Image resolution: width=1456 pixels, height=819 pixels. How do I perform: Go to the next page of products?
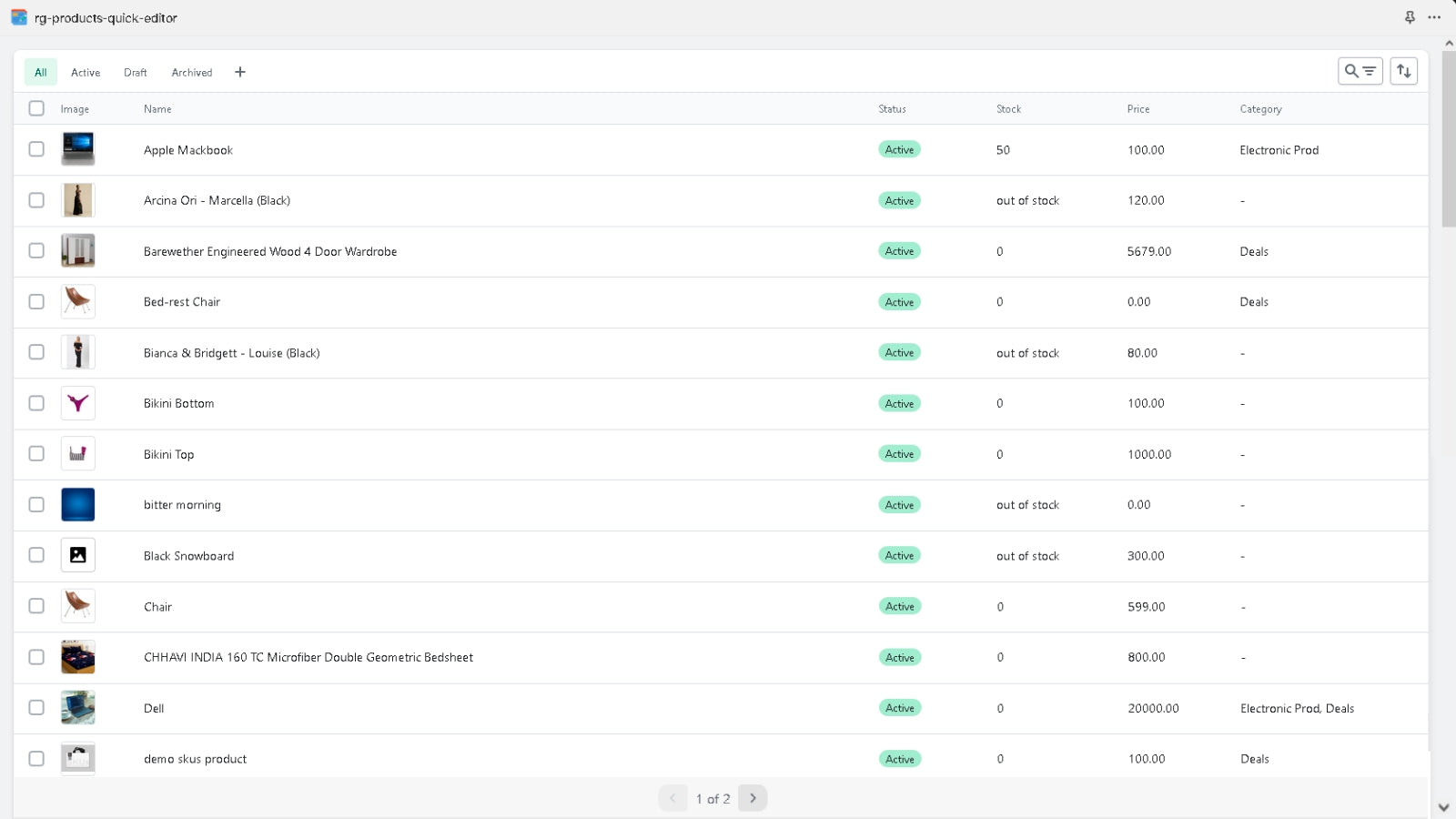coord(752,798)
